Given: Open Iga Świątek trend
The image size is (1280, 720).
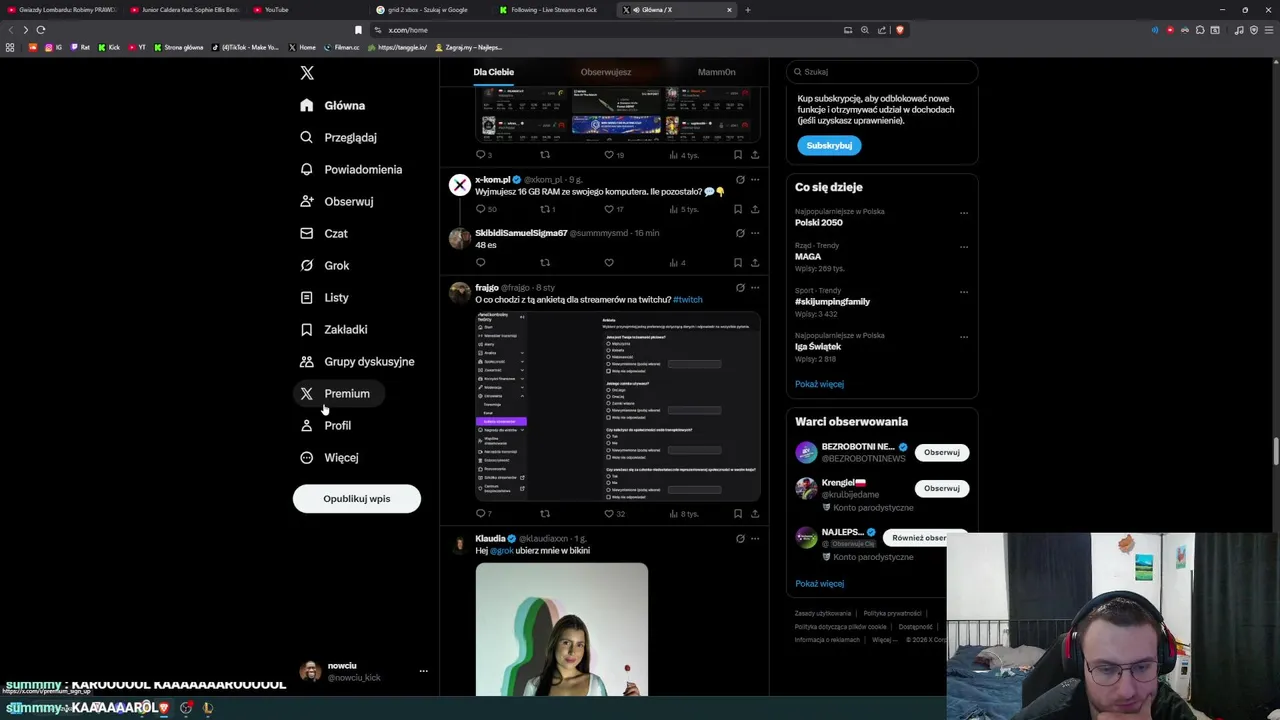Looking at the screenshot, I should [818, 346].
